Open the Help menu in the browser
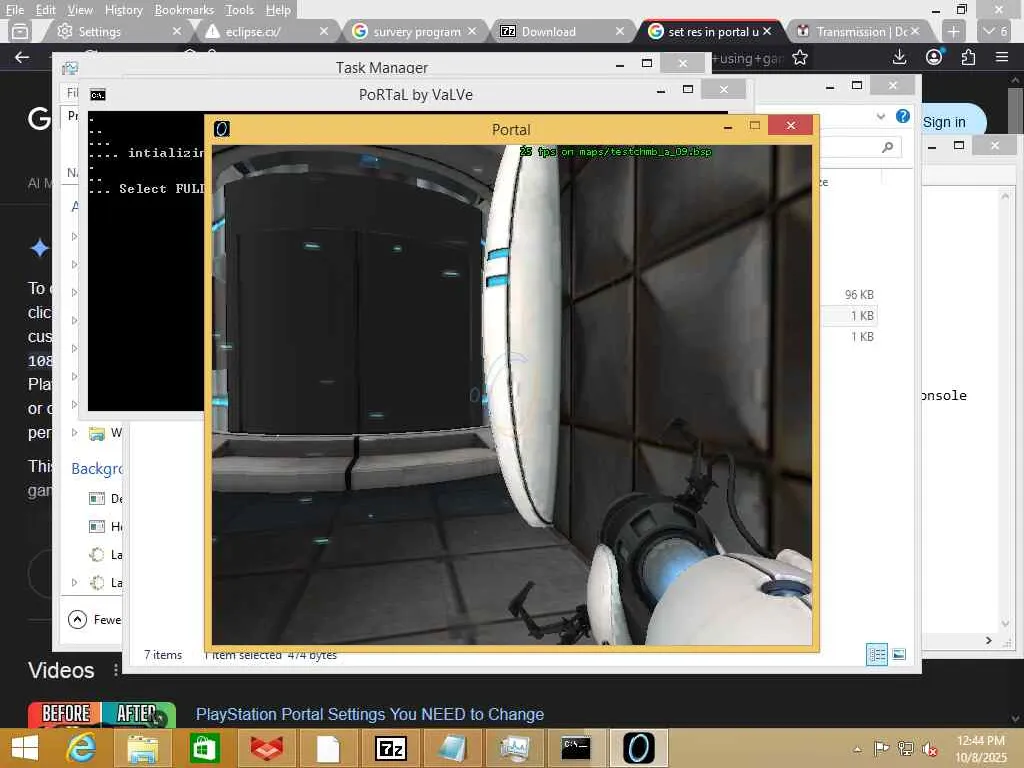Screen dimensions: 1024x768 point(278,10)
